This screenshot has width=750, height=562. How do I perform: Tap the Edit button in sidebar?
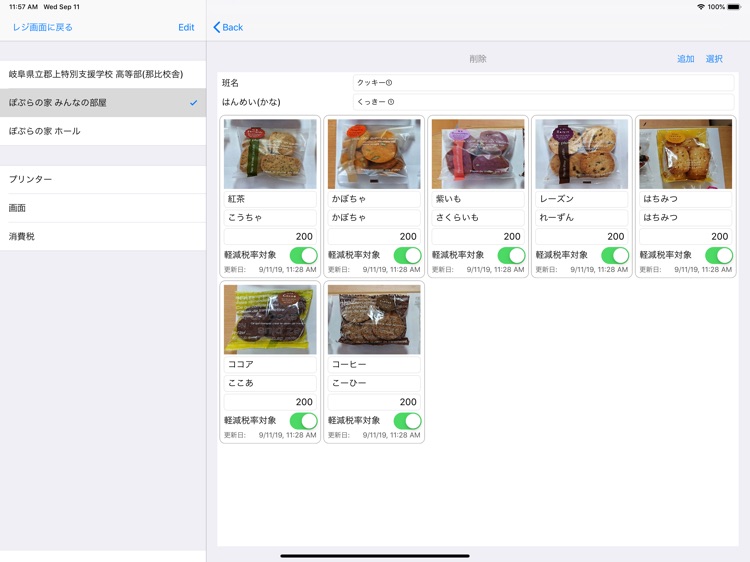pyautogui.click(x=186, y=27)
